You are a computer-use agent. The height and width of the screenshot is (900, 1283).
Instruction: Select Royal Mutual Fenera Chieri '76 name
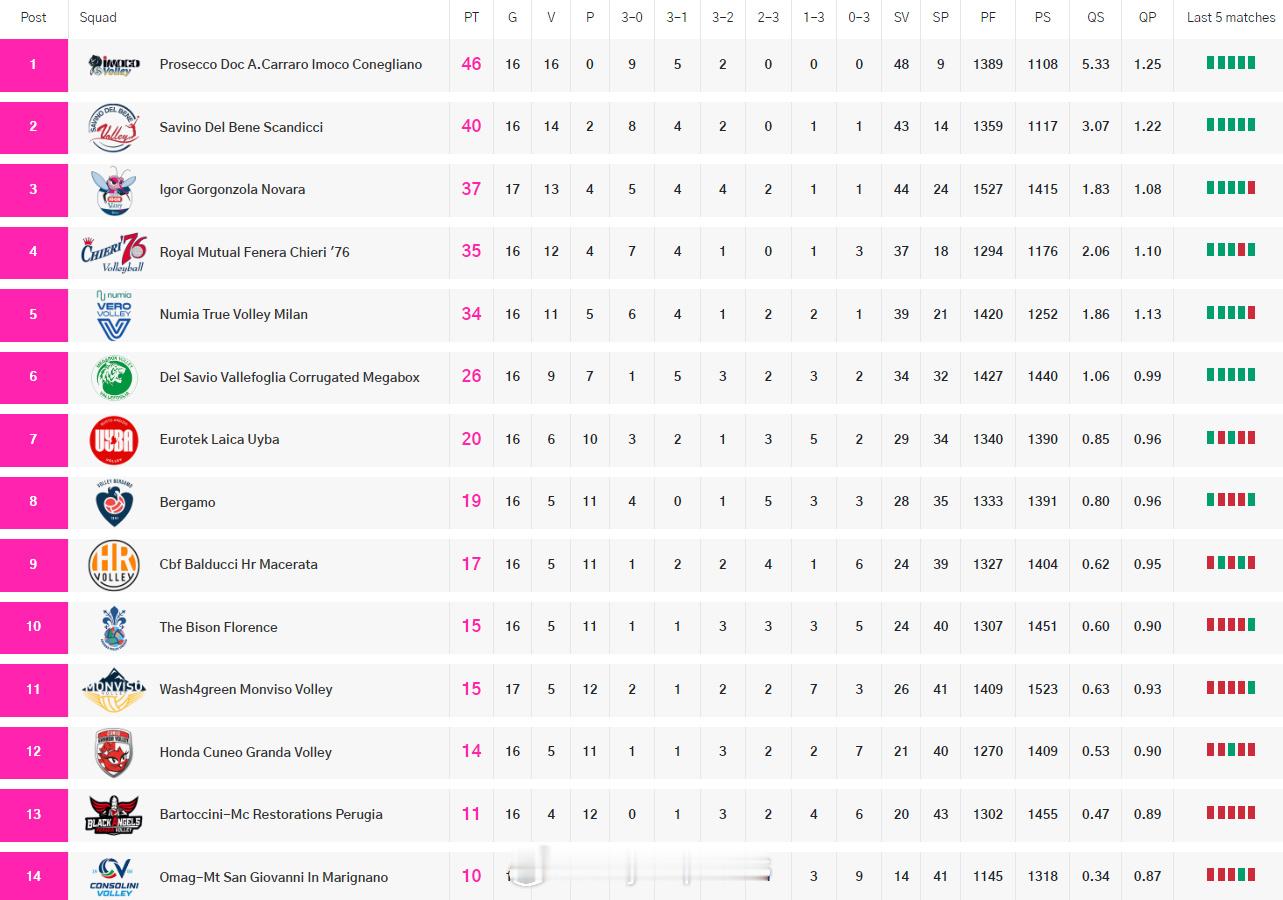[255, 252]
